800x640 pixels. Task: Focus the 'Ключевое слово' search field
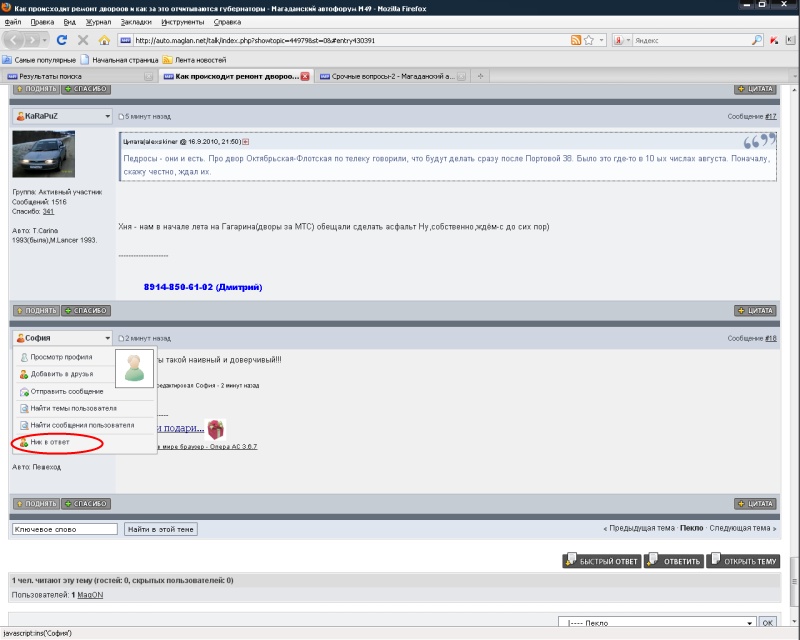(64, 529)
